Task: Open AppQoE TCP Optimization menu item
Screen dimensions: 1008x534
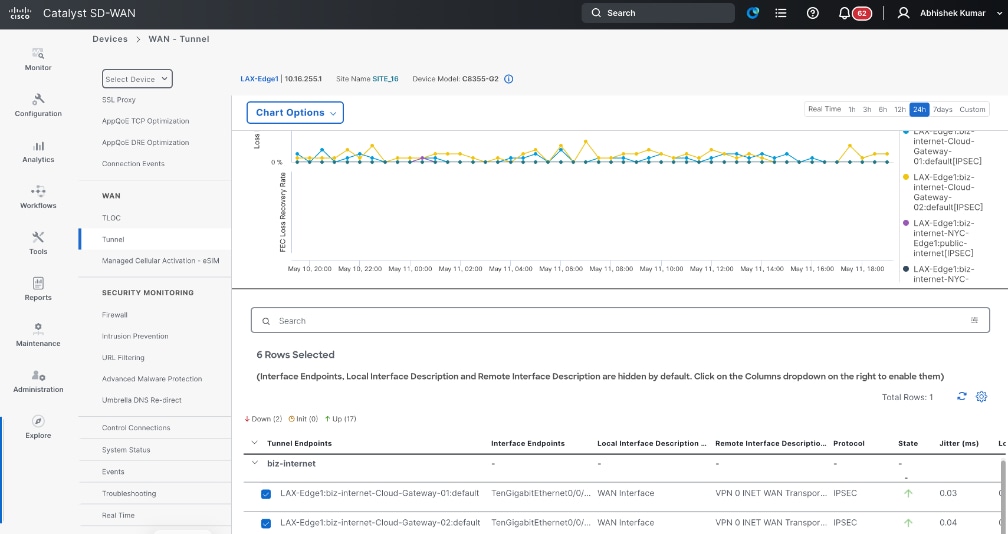Action: point(145,121)
